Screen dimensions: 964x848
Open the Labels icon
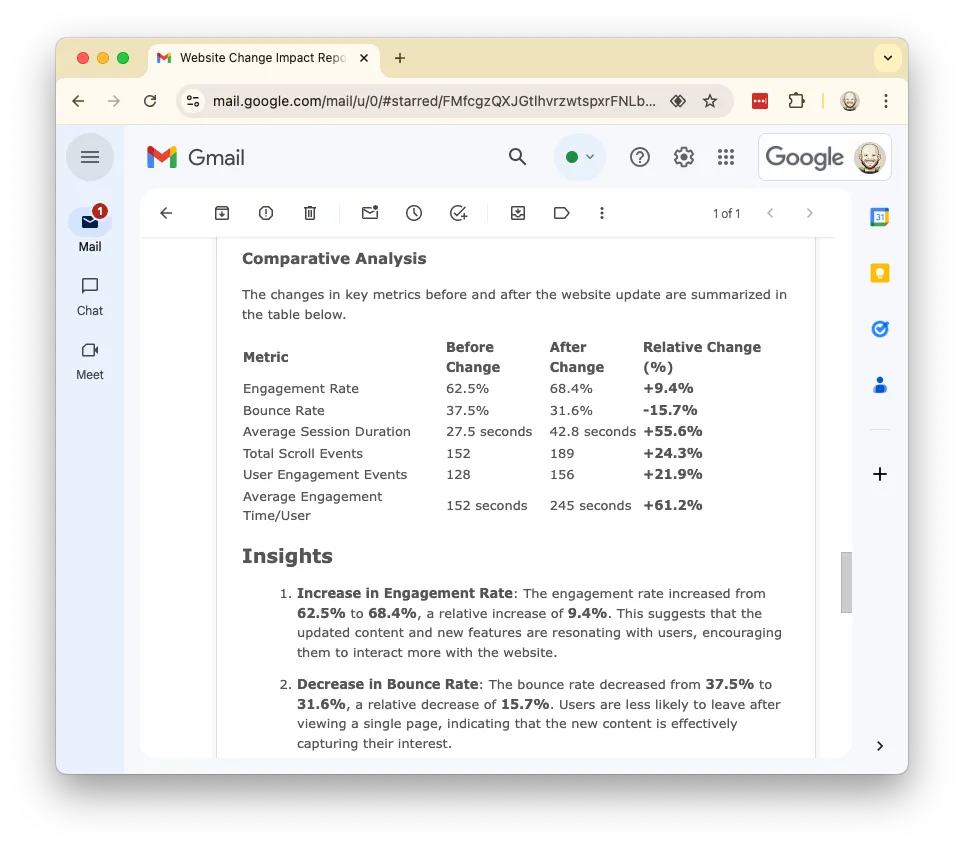561,213
